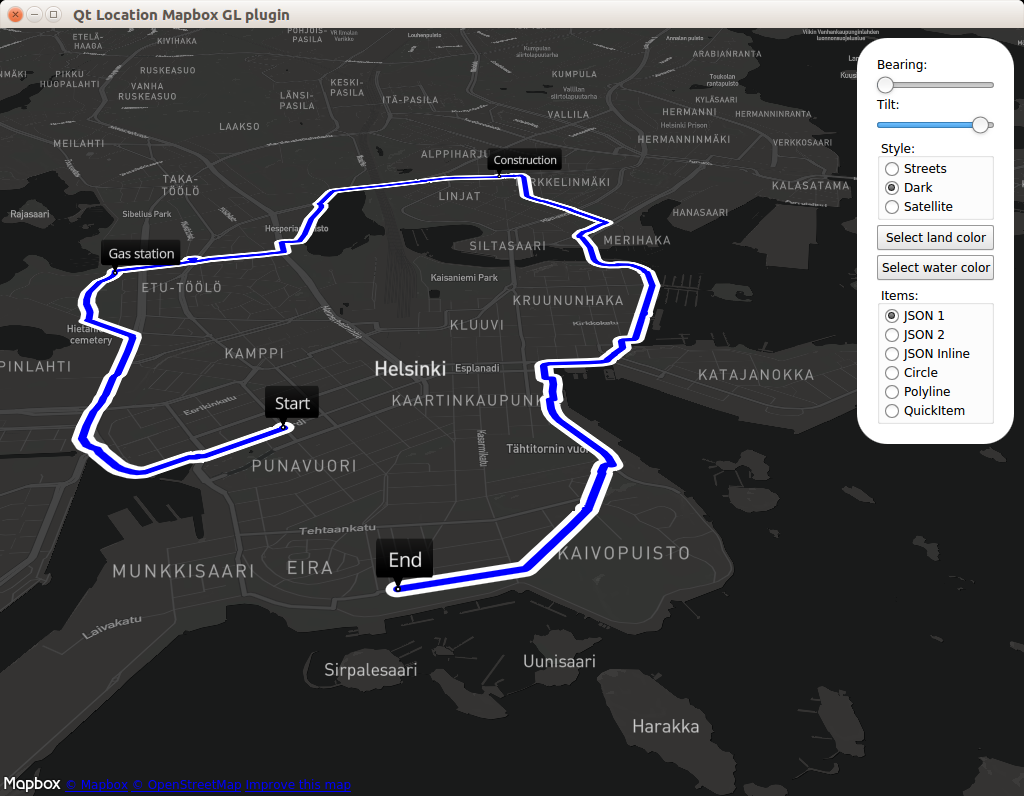
Task: Select the Polyline item option
Action: [x=892, y=391]
